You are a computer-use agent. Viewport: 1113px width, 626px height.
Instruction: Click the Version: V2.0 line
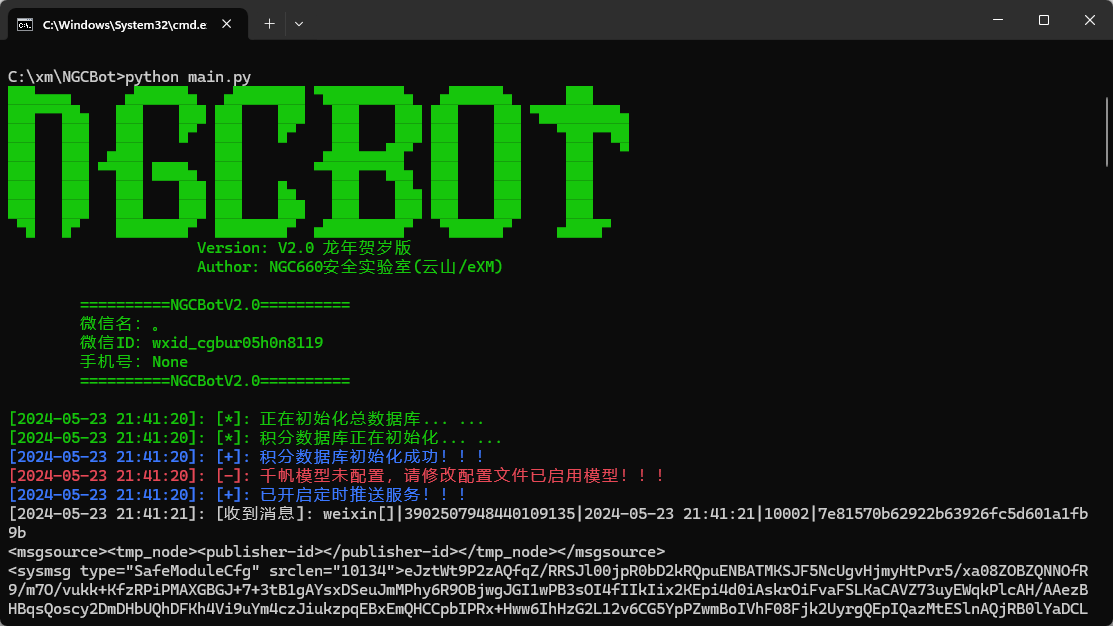point(304,248)
